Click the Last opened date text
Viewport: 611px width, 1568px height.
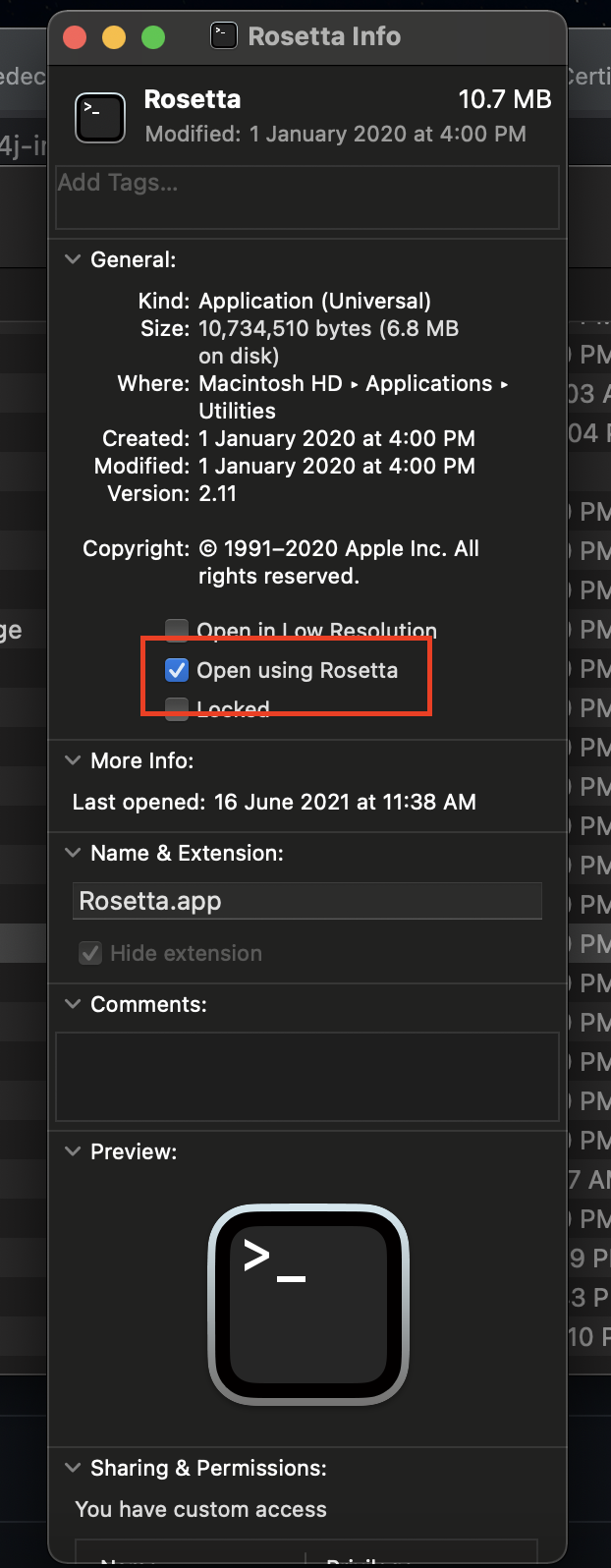click(345, 802)
